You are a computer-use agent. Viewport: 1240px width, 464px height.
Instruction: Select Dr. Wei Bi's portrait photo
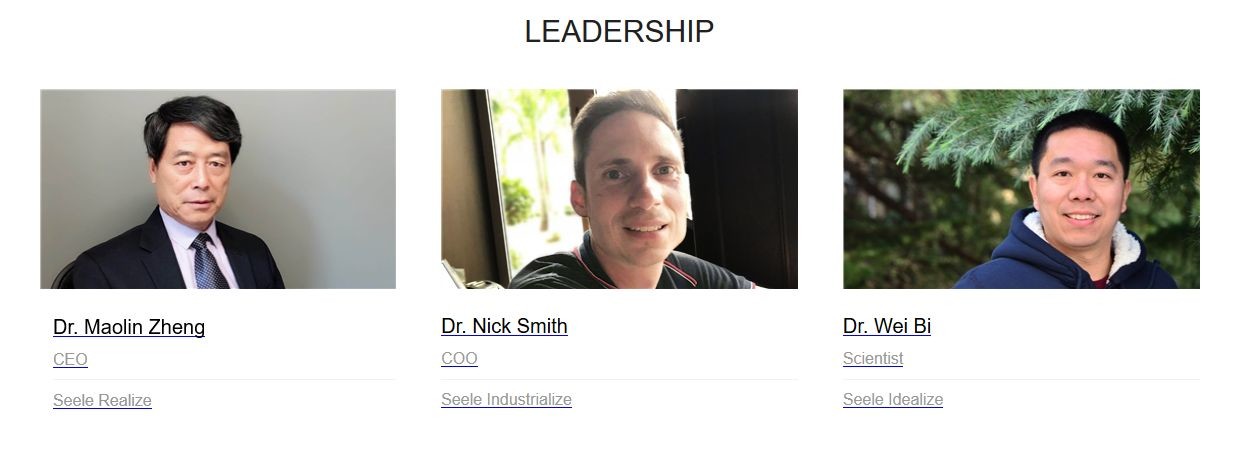tap(1021, 189)
